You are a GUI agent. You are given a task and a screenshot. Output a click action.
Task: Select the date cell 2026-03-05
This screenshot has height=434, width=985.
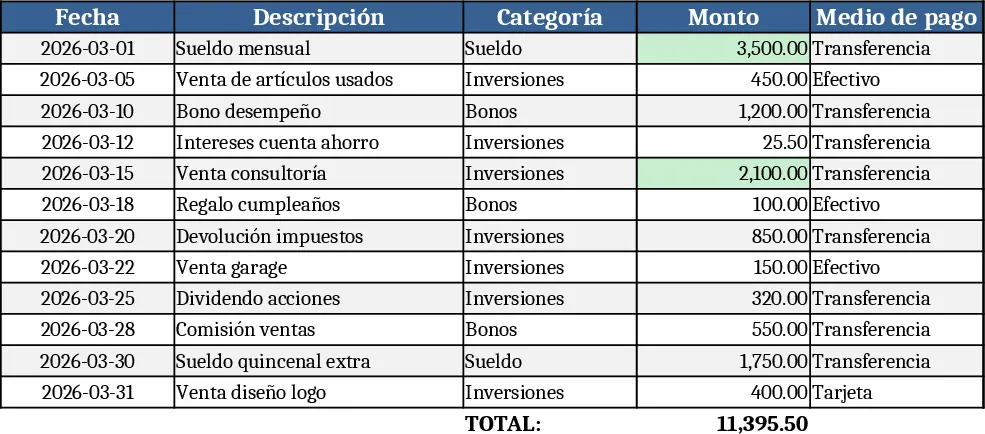coord(87,80)
